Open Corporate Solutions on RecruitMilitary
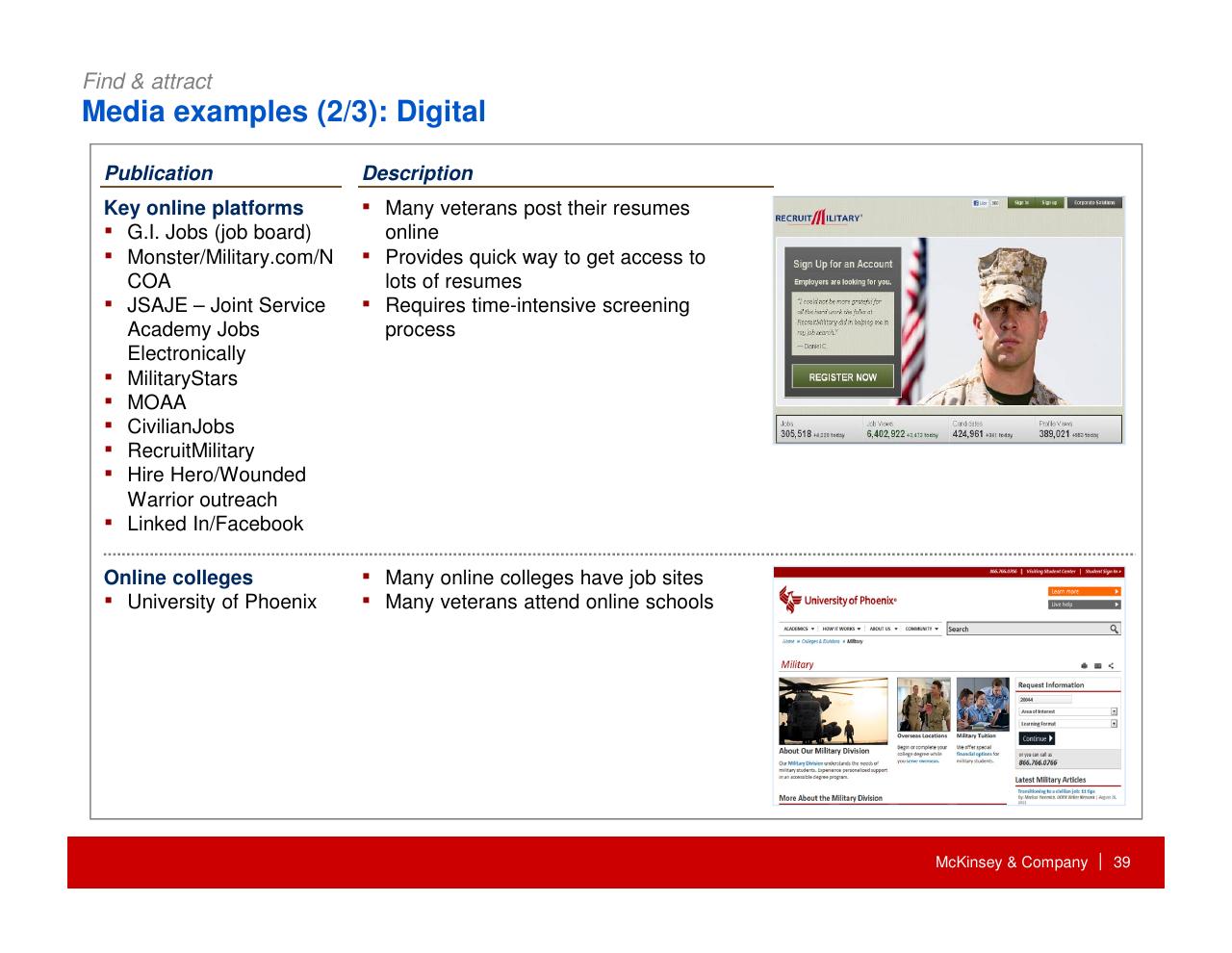The image size is (1232, 953). [1094, 203]
